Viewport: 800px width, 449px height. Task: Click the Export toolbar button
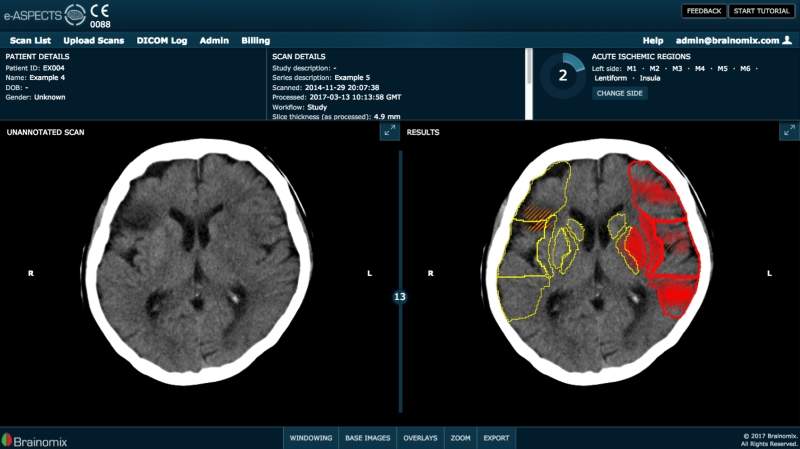(496, 438)
